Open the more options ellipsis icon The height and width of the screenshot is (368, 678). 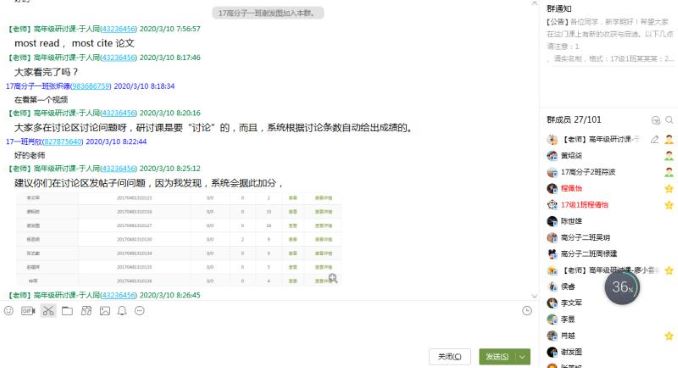pos(139,310)
